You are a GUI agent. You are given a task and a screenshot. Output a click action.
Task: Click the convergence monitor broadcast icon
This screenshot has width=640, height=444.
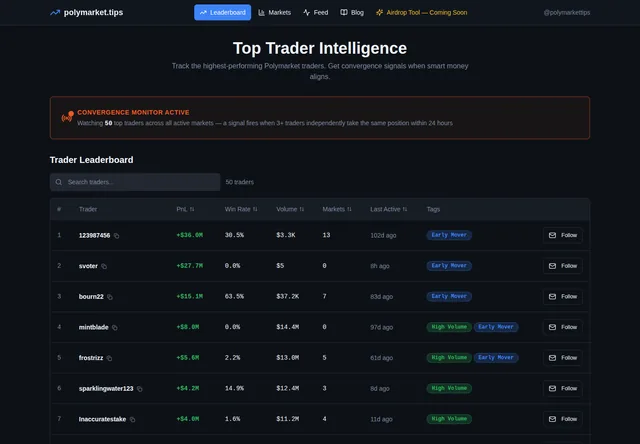point(67,117)
